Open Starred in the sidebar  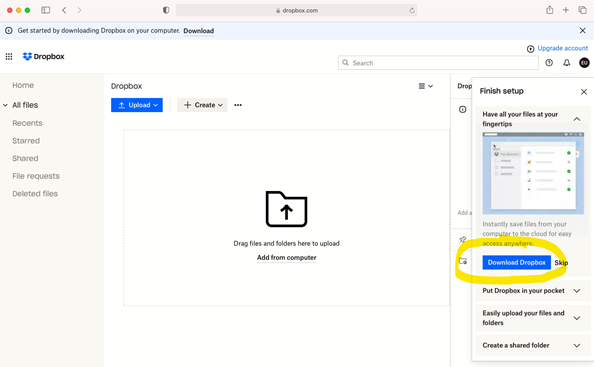pyautogui.click(x=26, y=141)
